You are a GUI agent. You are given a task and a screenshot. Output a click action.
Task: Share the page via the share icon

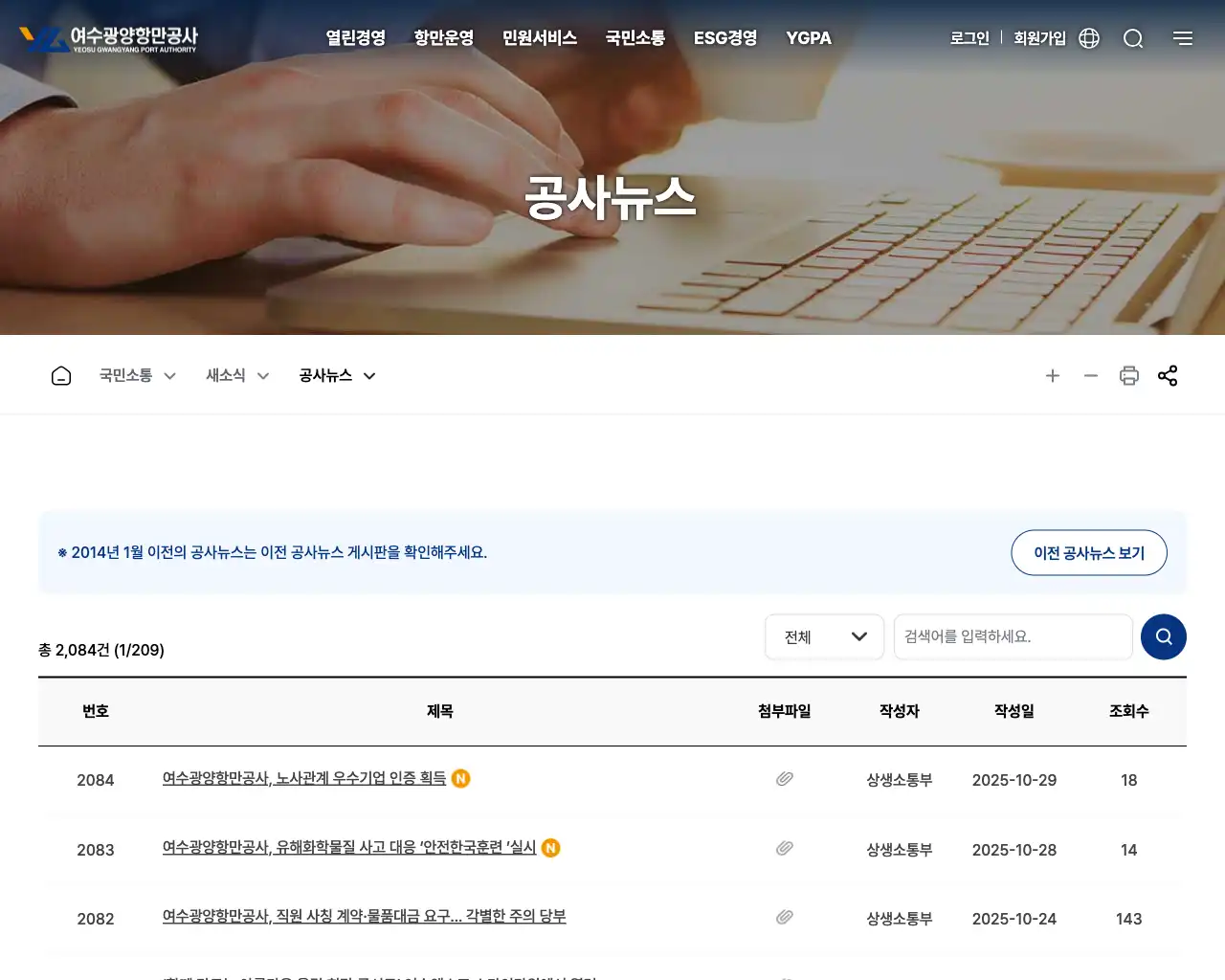[x=1168, y=375]
